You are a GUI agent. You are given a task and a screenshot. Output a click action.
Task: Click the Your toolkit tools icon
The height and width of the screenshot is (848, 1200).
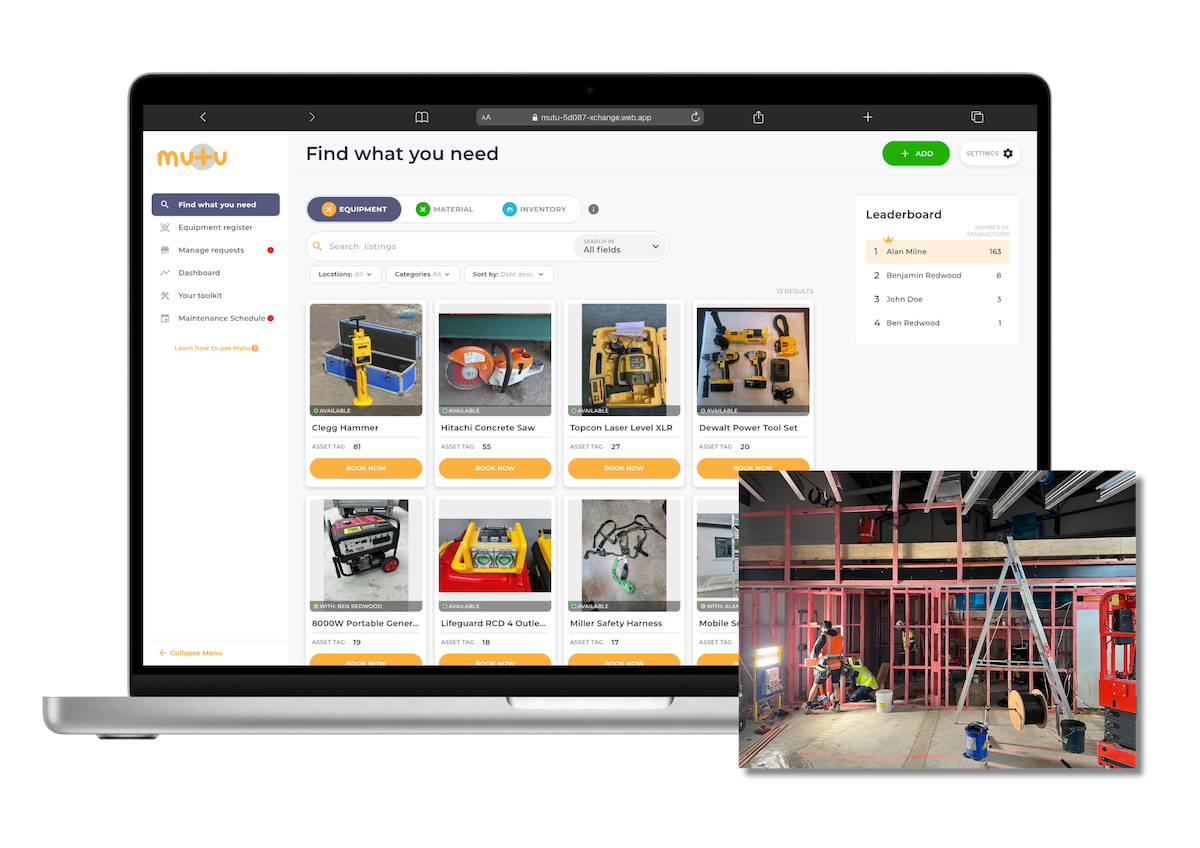[x=165, y=295]
